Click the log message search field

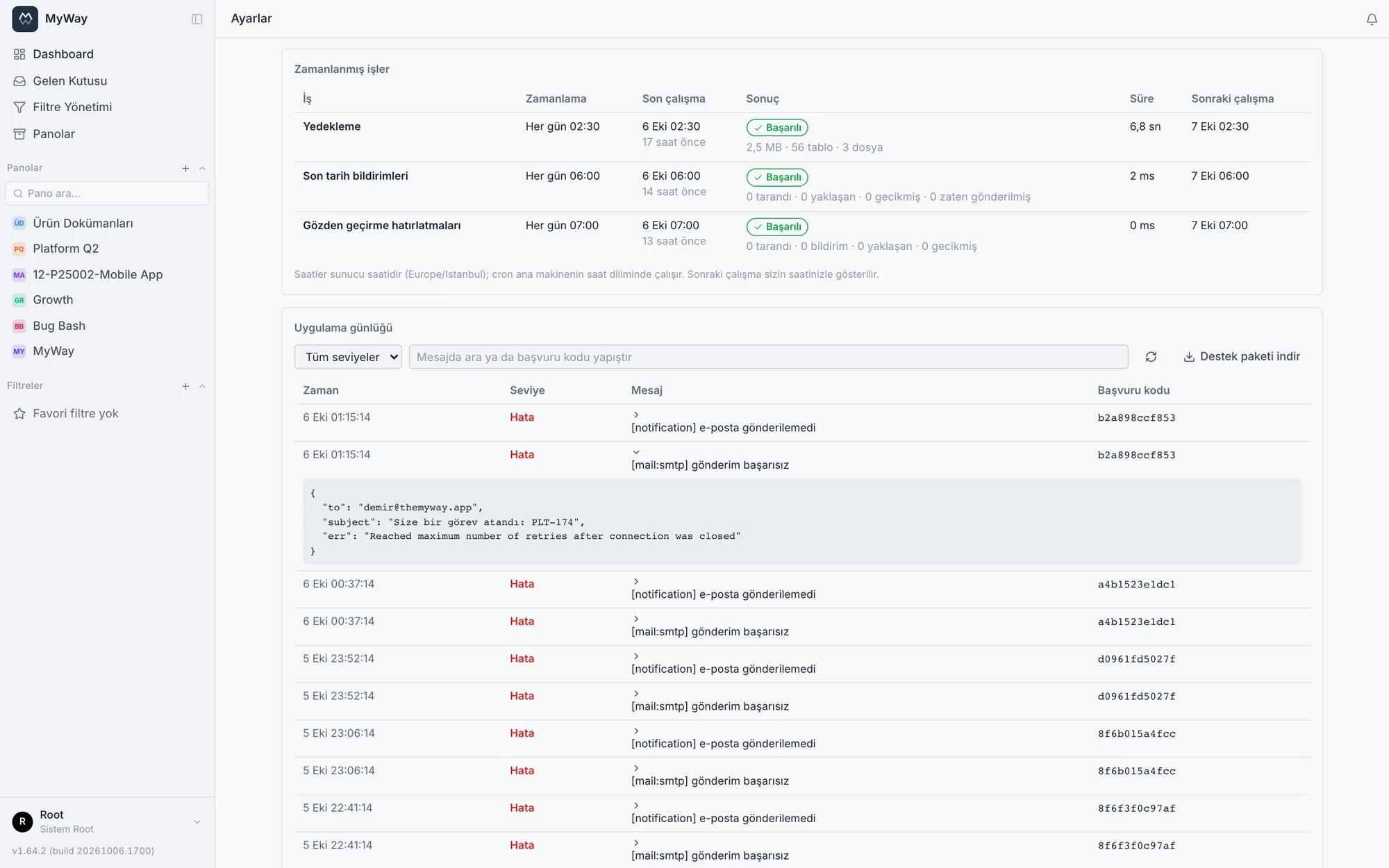click(x=768, y=357)
